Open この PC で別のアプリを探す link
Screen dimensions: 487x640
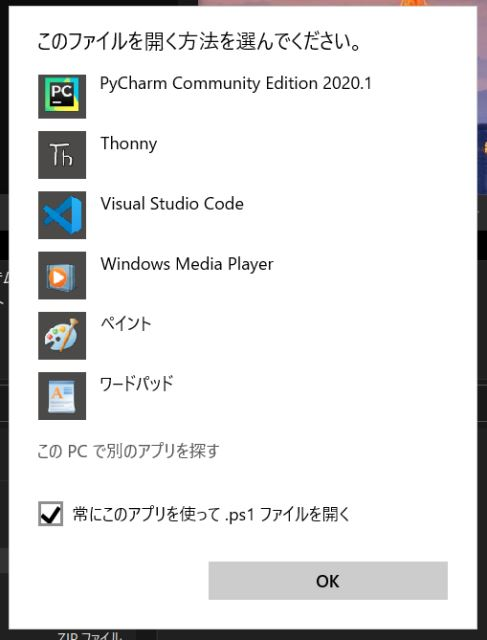click(128, 451)
